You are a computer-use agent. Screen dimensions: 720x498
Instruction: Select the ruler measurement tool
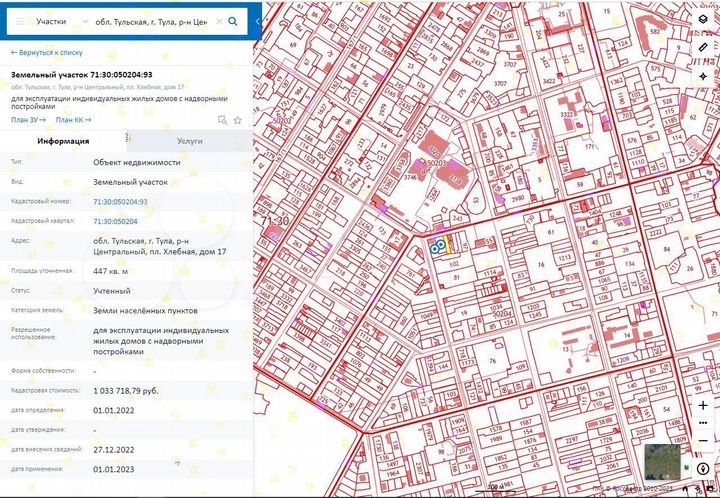click(x=703, y=47)
